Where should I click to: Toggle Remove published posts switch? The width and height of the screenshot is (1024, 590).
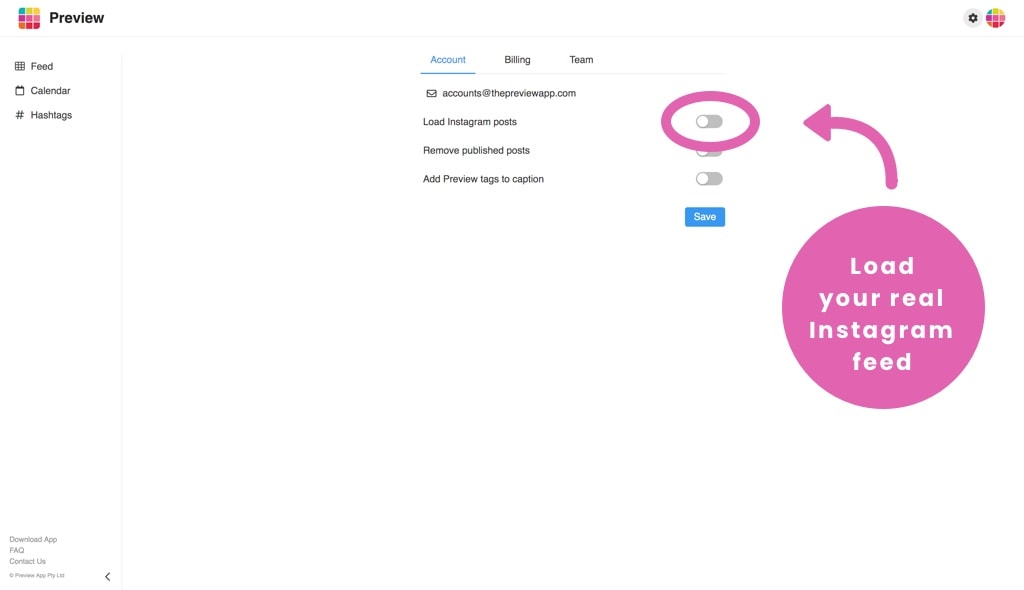point(709,152)
